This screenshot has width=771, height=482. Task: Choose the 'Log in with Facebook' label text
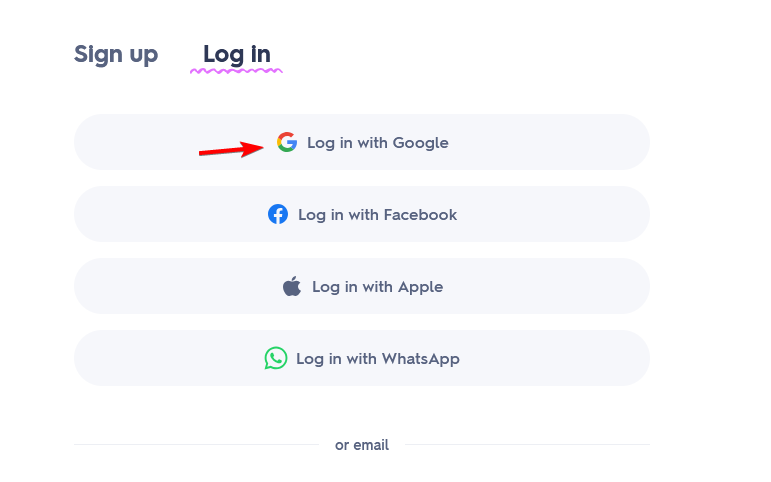[378, 215]
